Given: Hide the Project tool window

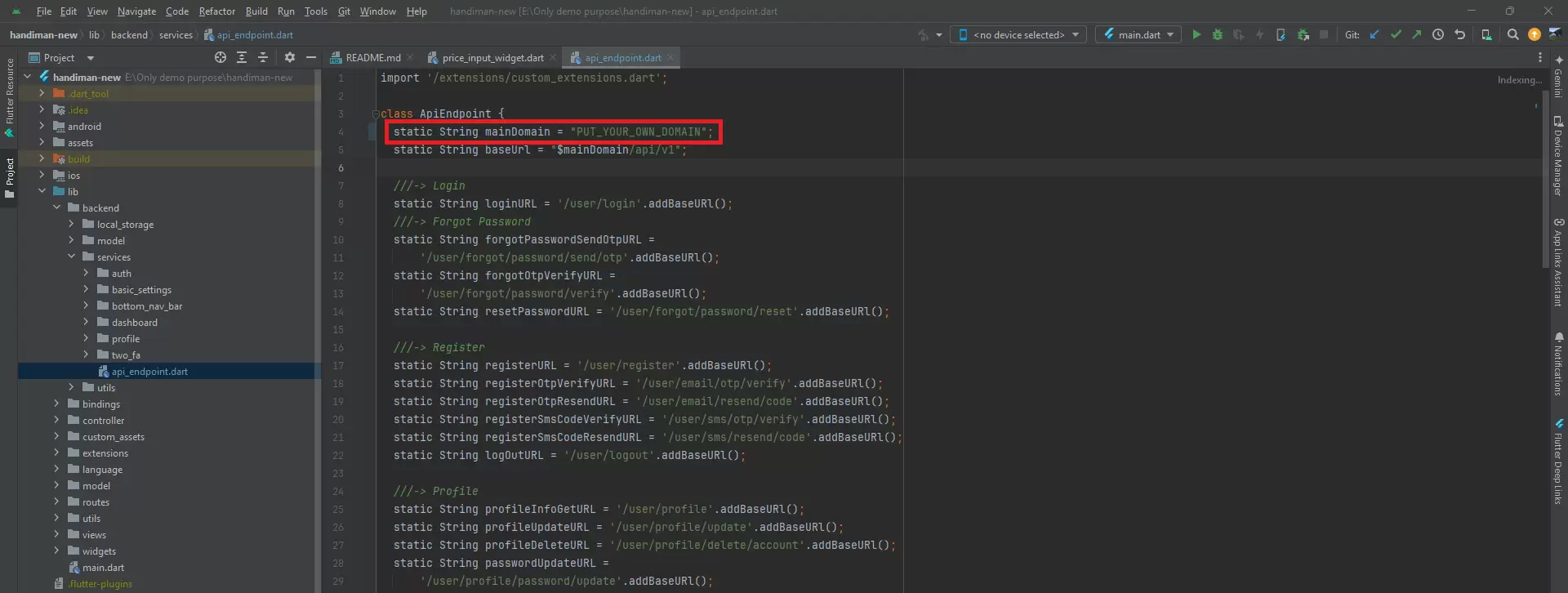Looking at the screenshot, I should point(311,57).
